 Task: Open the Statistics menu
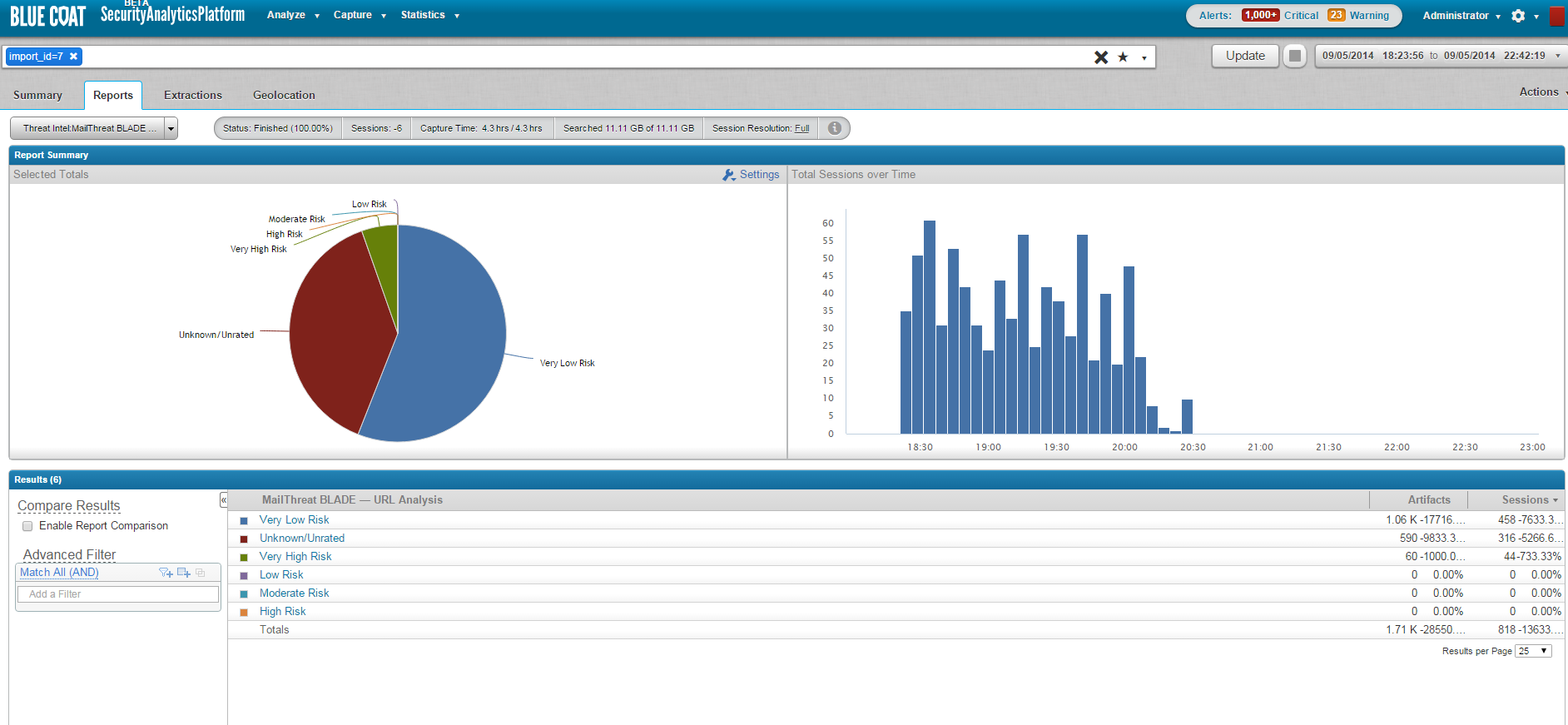pyautogui.click(x=429, y=15)
